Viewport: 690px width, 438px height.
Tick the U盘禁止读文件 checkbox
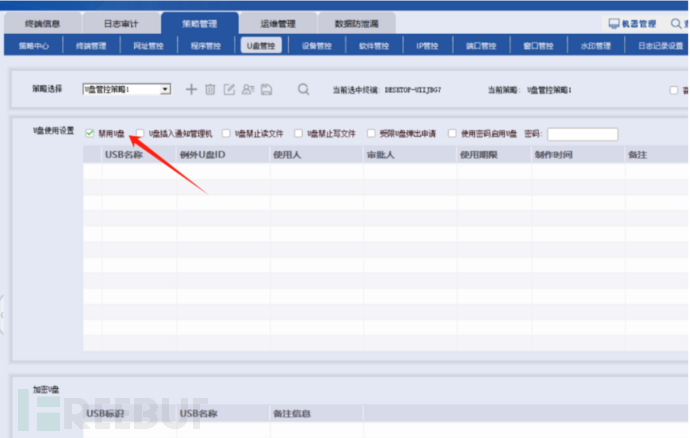tap(226, 133)
